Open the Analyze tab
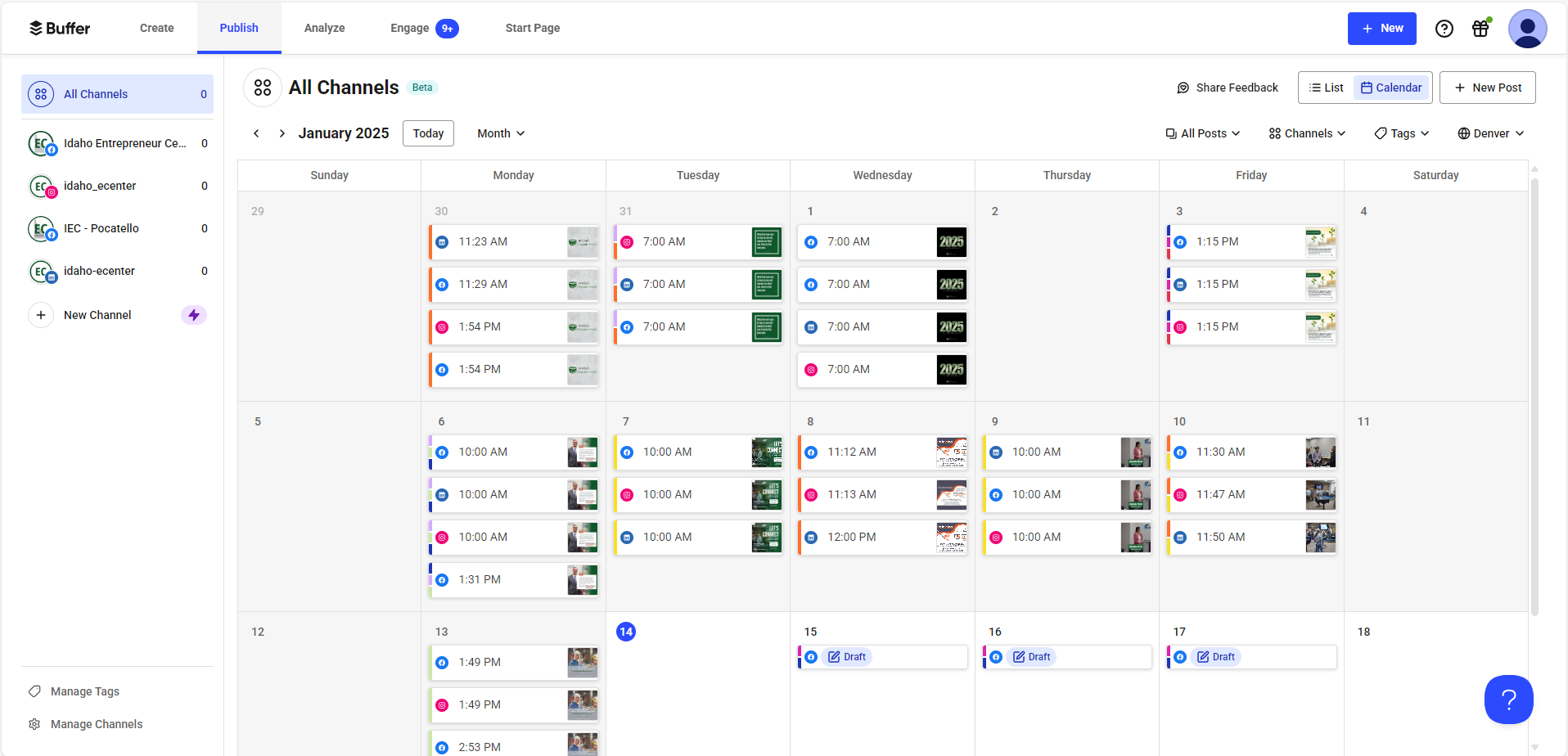Image resolution: width=1568 pixels, height=756 pixels. [x=324, y=28]
